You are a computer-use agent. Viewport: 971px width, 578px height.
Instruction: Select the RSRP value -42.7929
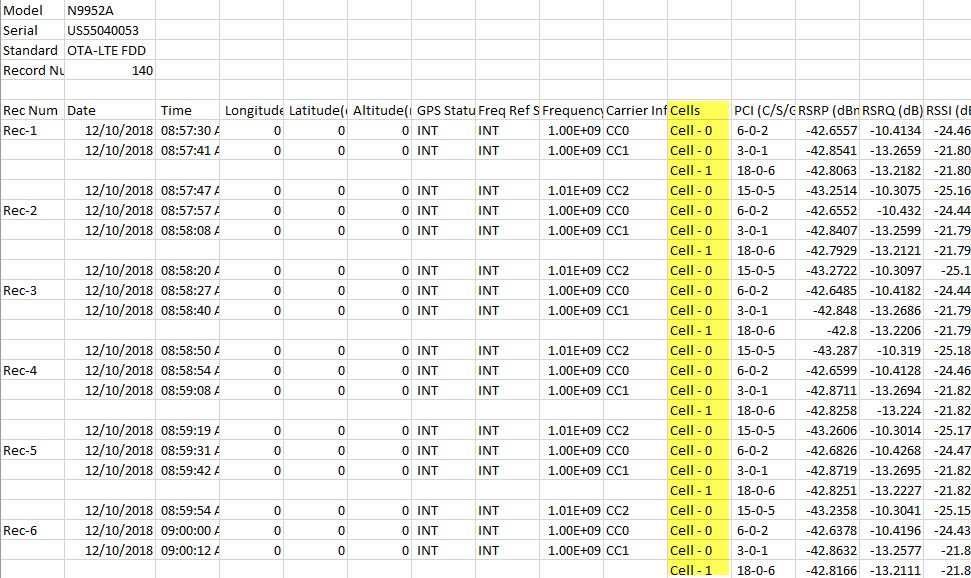(828, 250)
